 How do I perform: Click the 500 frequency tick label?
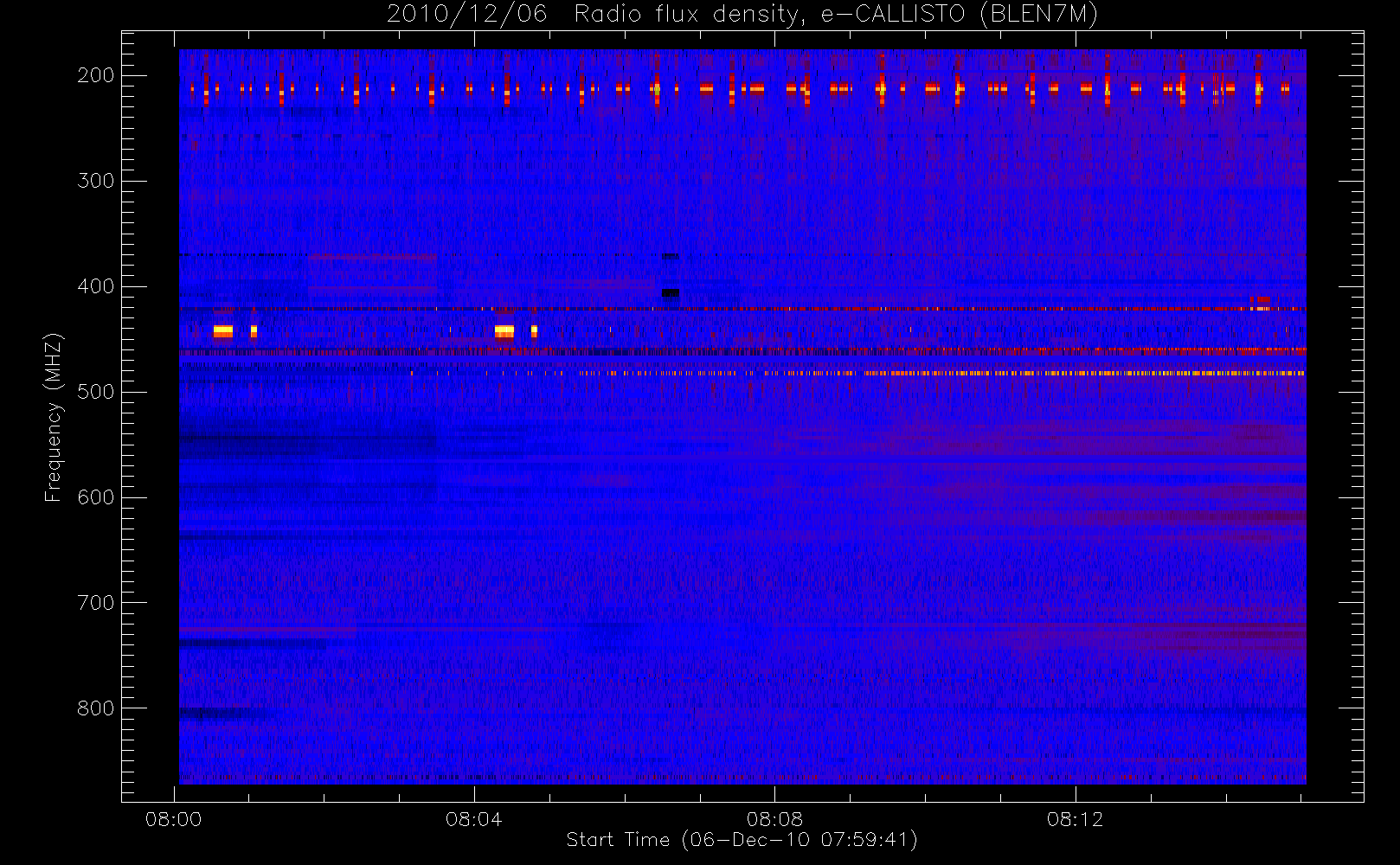(96, 392)
